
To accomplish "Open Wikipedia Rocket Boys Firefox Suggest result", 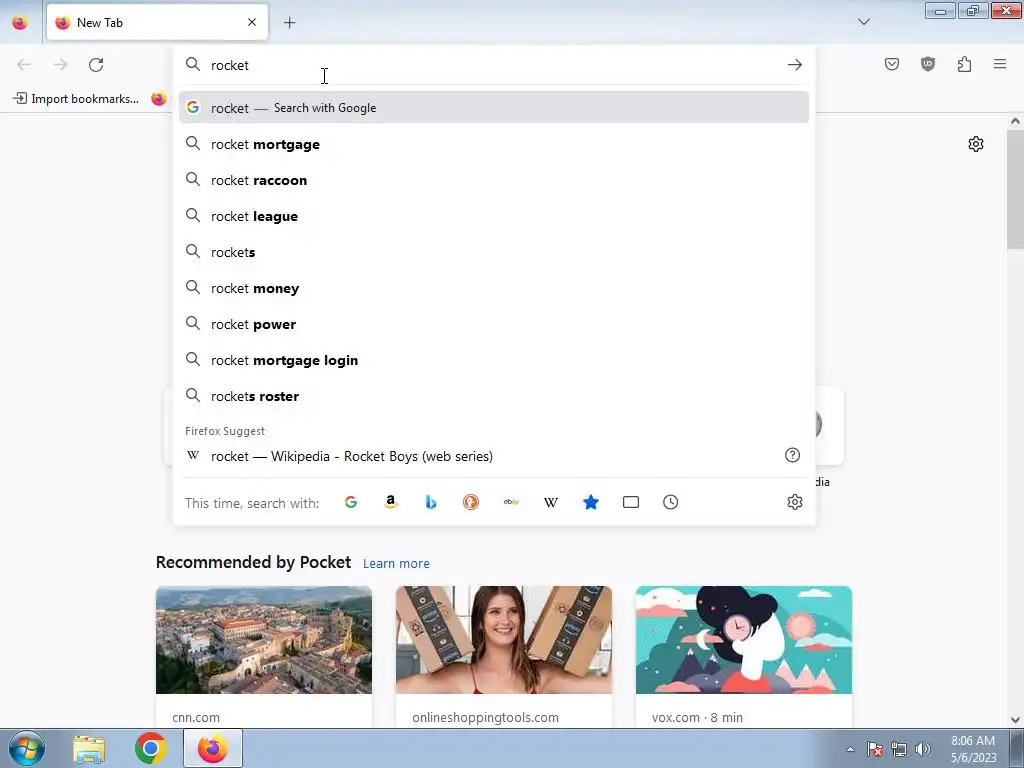I will click(481, 456).
